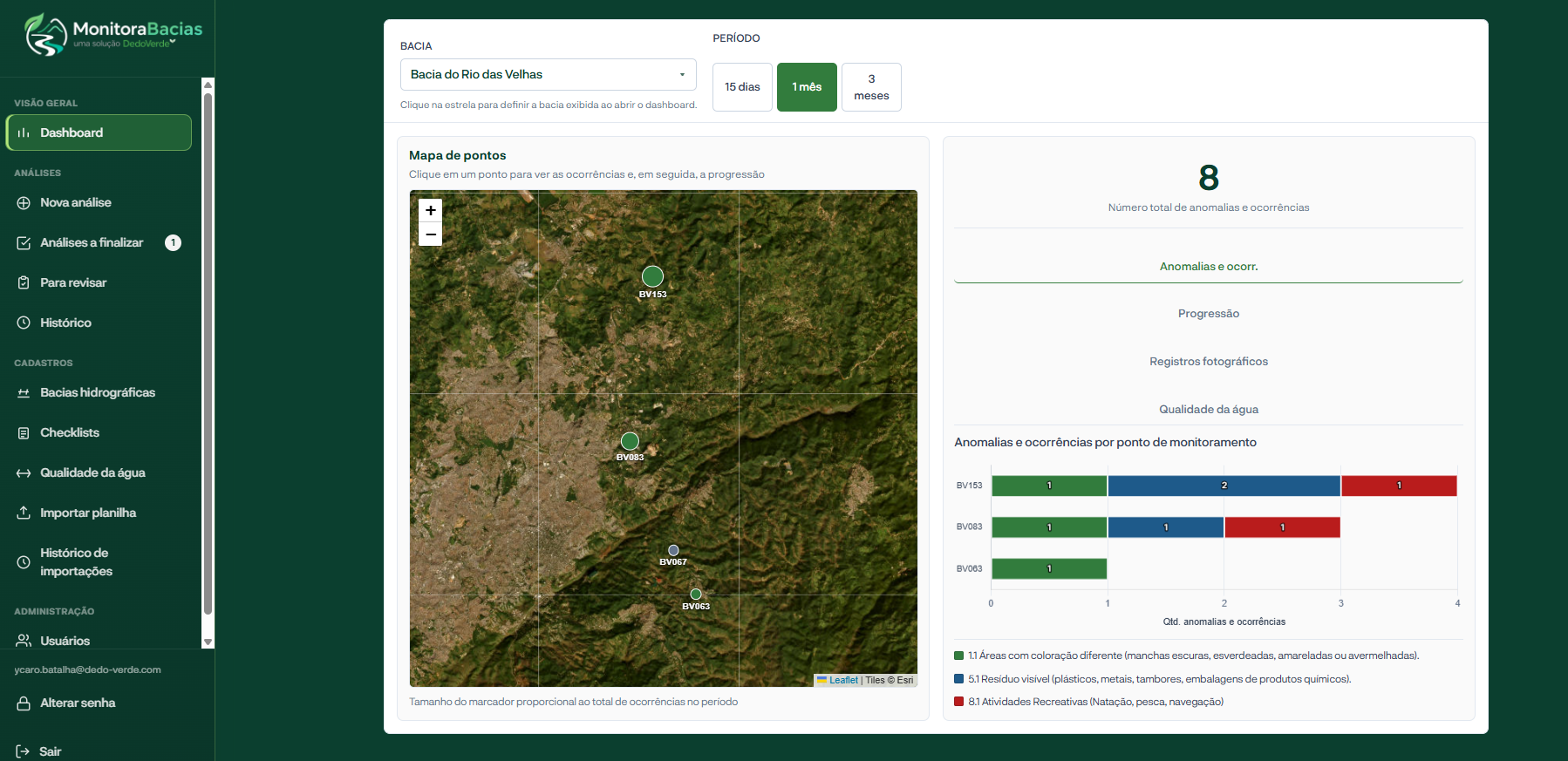Zoom out the map with minus button

pos(431,234)
